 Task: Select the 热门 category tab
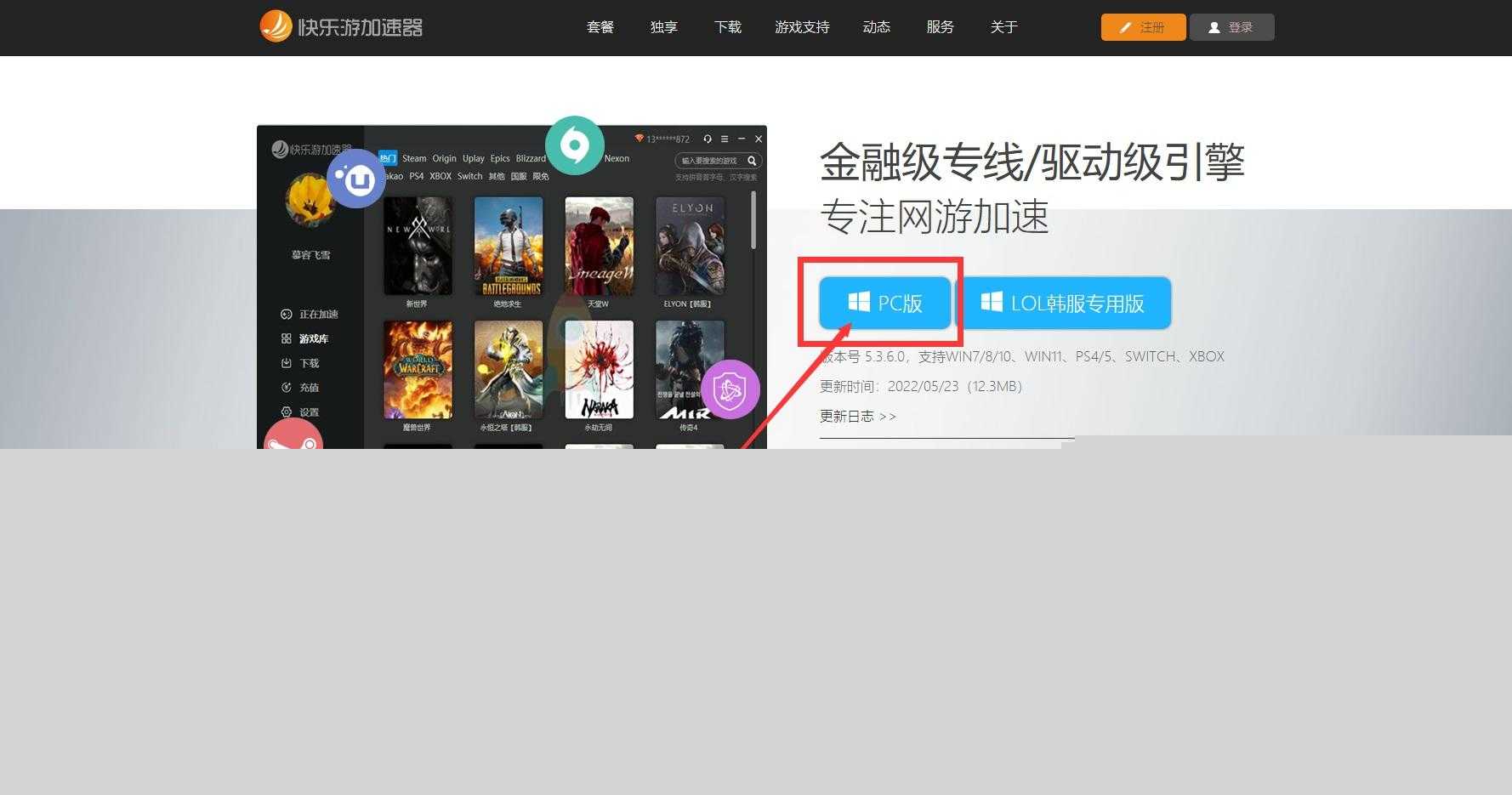(388, 158)
